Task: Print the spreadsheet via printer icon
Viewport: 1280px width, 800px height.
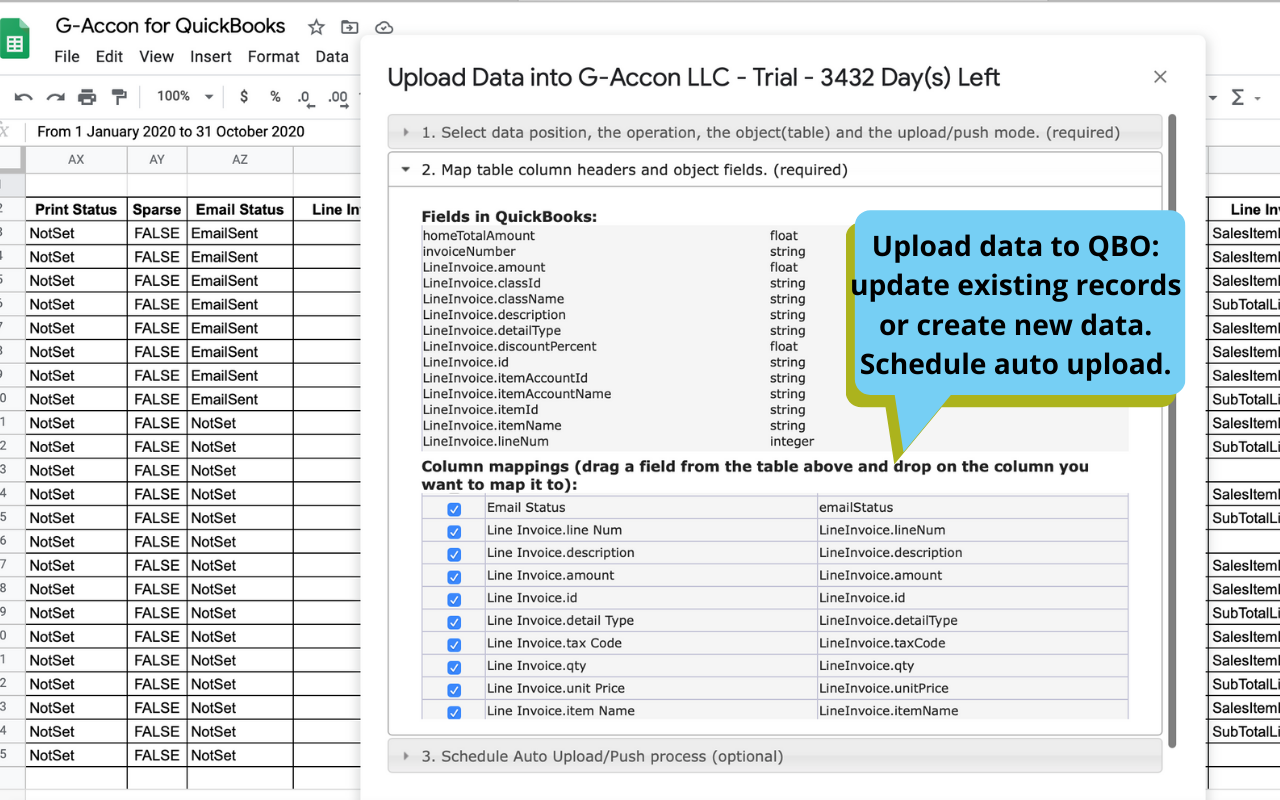Action: [x=87, y=97]
